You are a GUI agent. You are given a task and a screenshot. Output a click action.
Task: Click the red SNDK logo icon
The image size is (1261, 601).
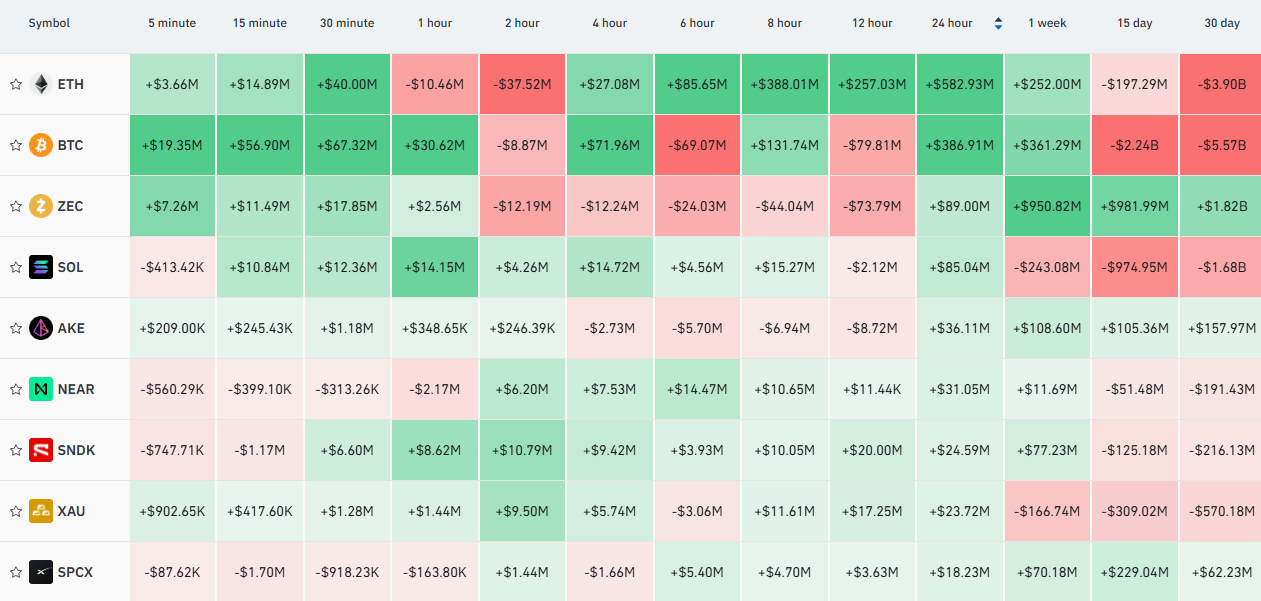41,451
